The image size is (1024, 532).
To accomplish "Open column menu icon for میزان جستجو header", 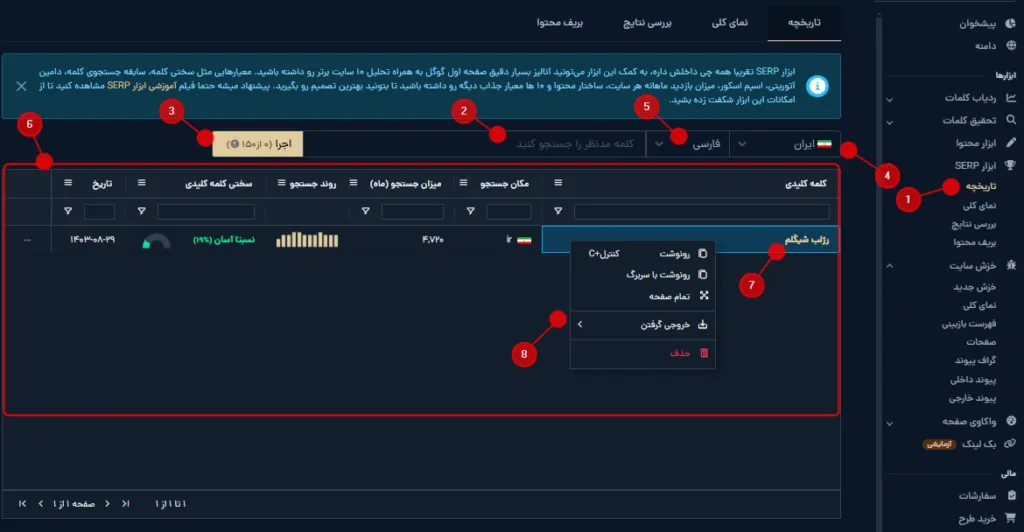I will pyautogui.click(x=353, y=183).
